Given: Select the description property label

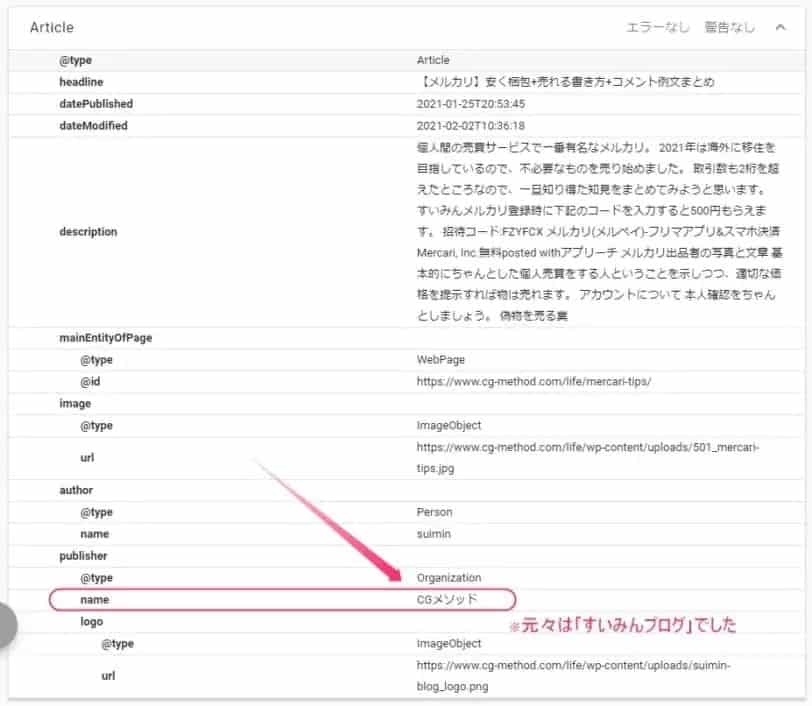Looking at the screenshot, I should click(x=88, y=232).
